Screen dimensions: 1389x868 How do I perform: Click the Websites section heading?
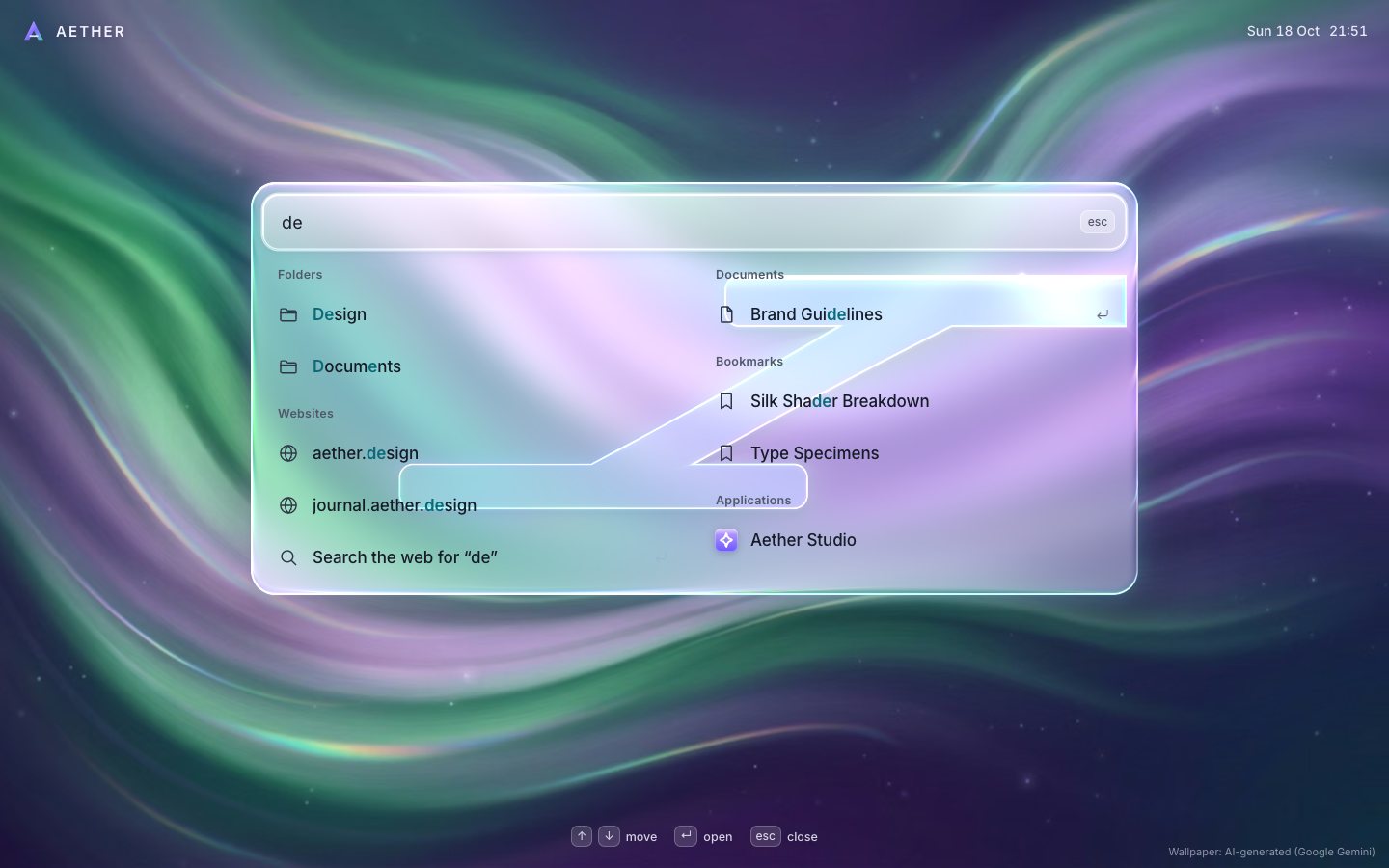click(x=306, y=414)
